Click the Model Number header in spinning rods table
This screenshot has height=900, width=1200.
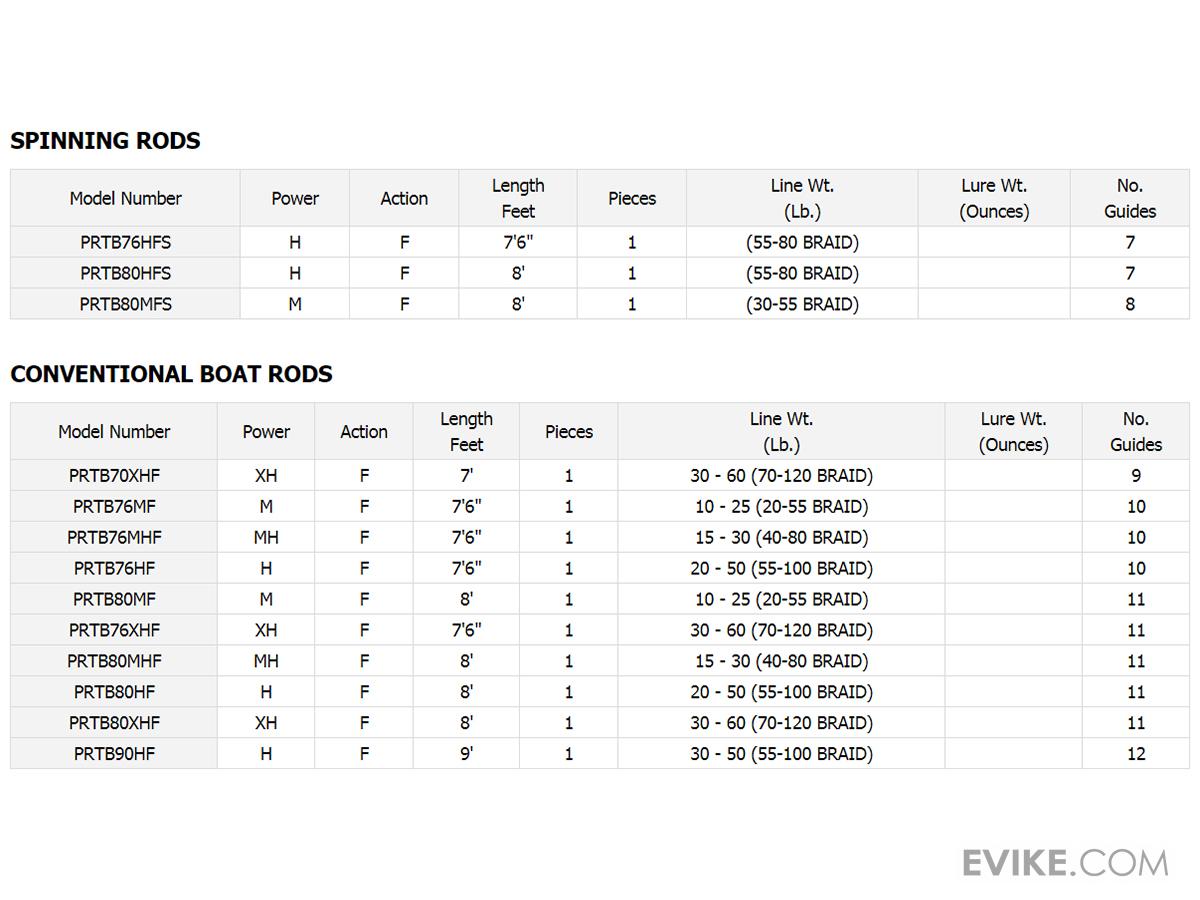[125, 198]
